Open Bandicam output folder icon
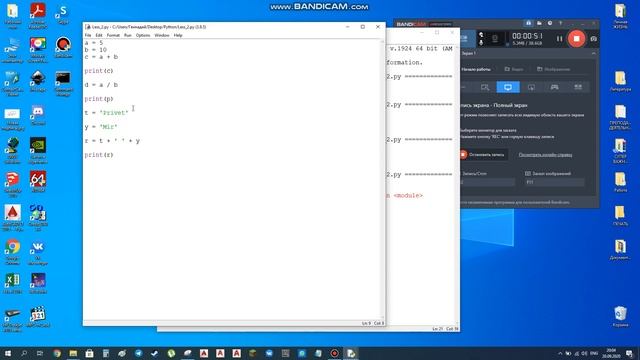 (539, 23)
